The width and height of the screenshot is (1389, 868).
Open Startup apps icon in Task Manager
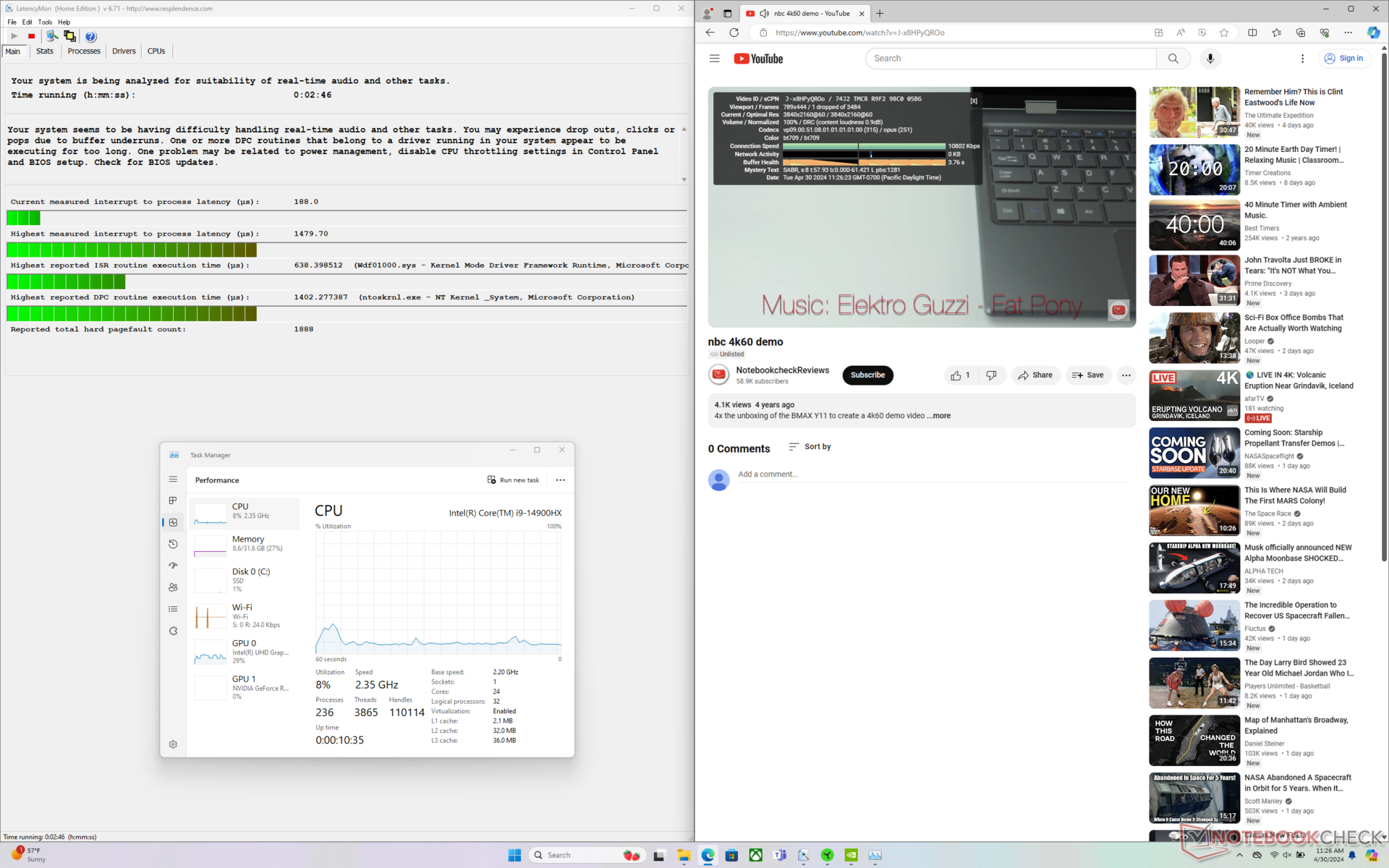[x=173, y=566]
